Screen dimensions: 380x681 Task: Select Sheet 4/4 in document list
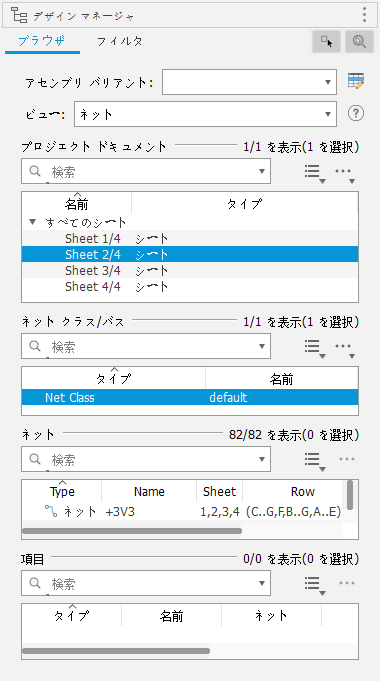click(x=190, y=286)
